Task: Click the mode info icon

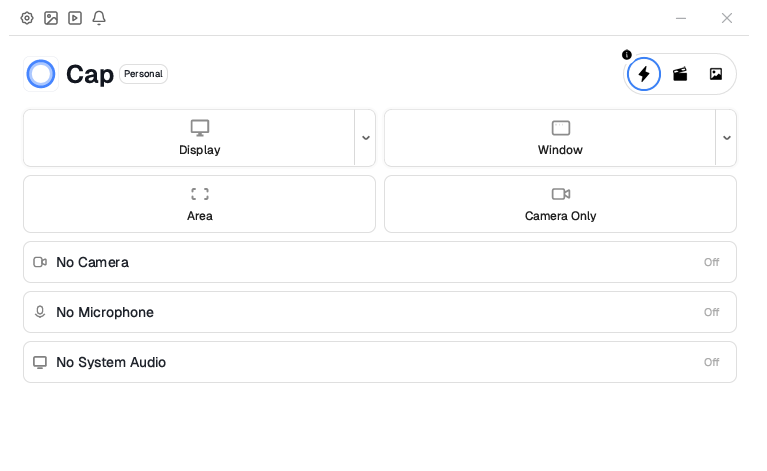Action: point(627,55)
